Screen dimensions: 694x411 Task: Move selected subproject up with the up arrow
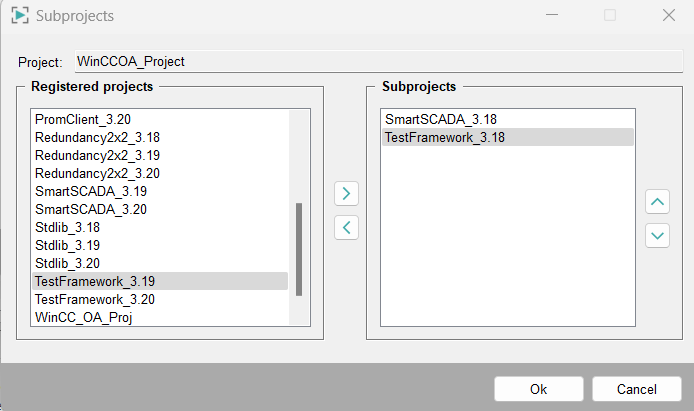[x=657, y=203]
